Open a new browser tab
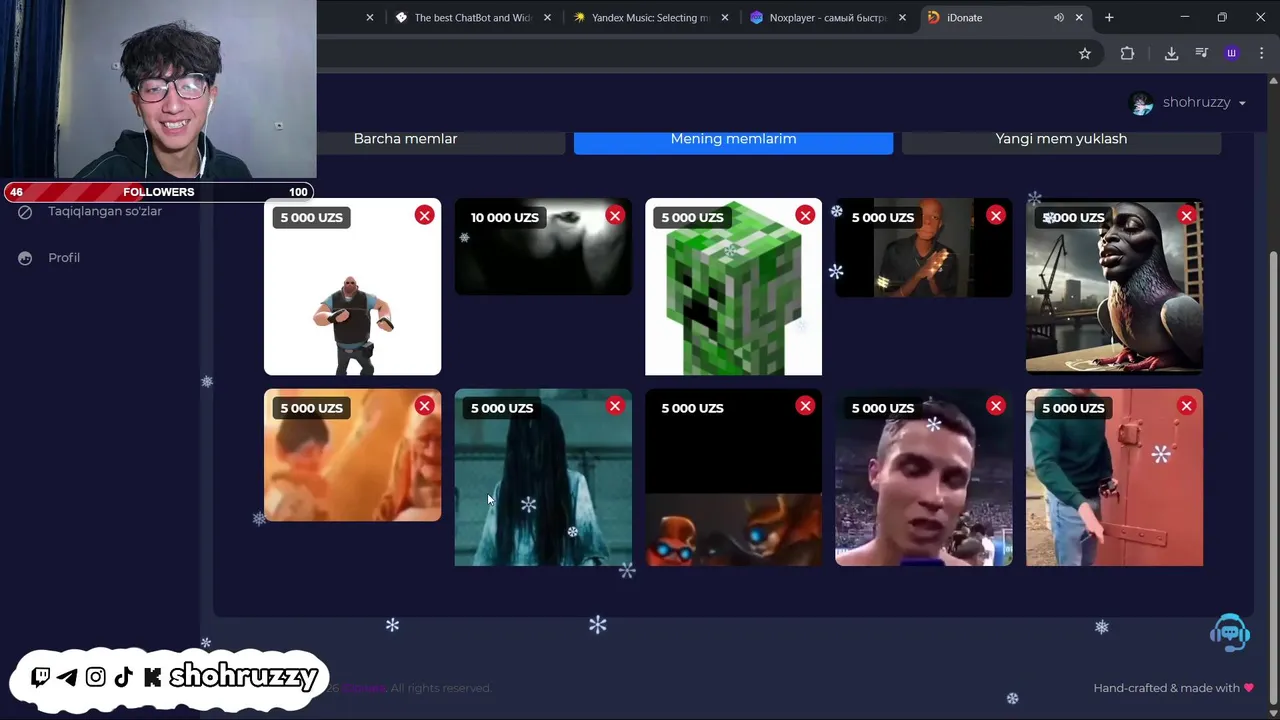The width and height of the screenshot is (1280, 720). pyautogui.click(x=1109, y=18)
